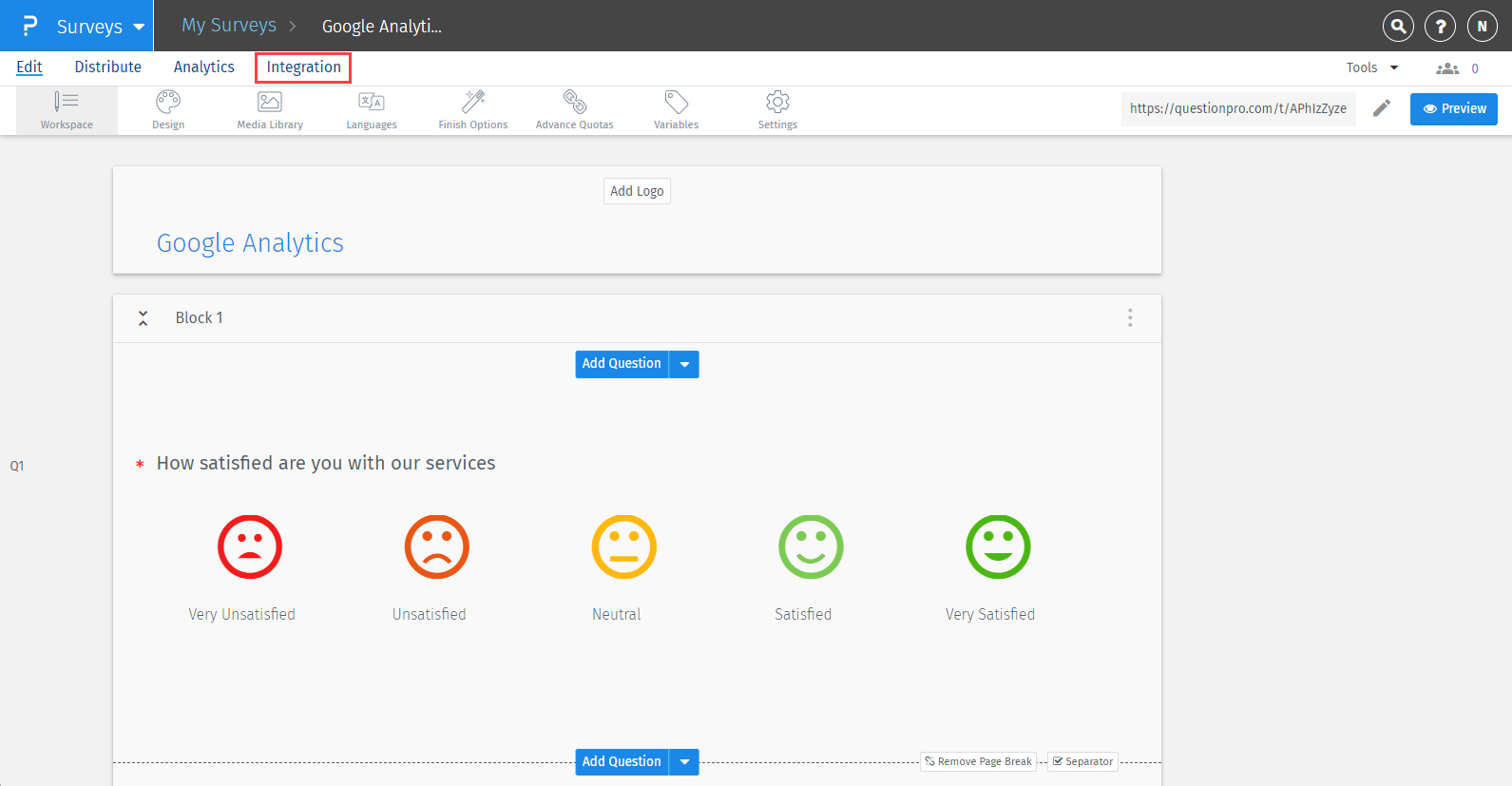
Task: Open Block 1 three-dot menu
Action: click(1130, 317)
